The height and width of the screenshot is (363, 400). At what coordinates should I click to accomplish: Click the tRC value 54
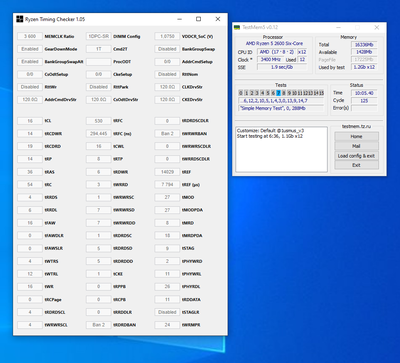pyautogui.click(x=30, y=185)
